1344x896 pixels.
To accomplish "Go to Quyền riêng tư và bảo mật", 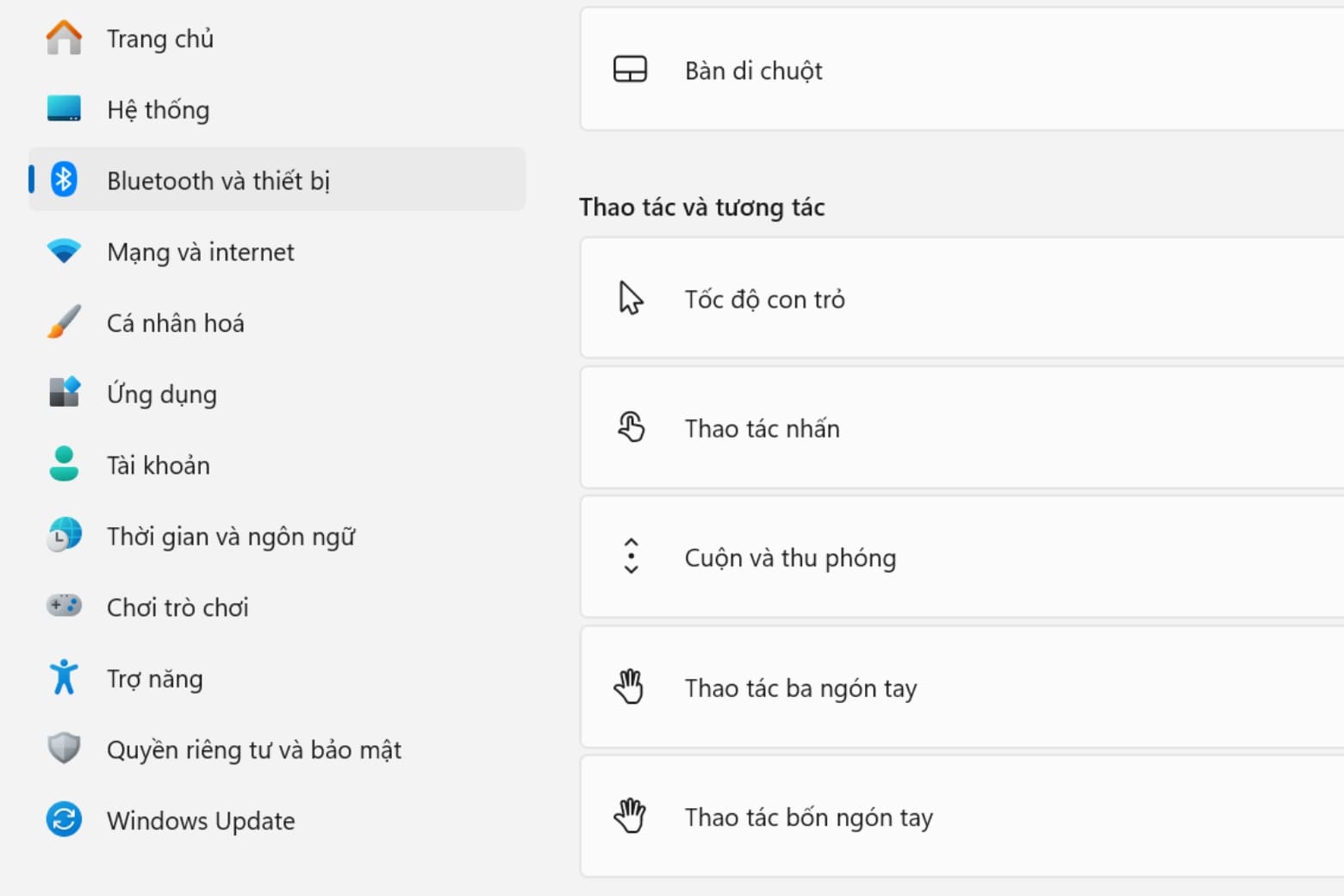I will [x=253, y=750].
